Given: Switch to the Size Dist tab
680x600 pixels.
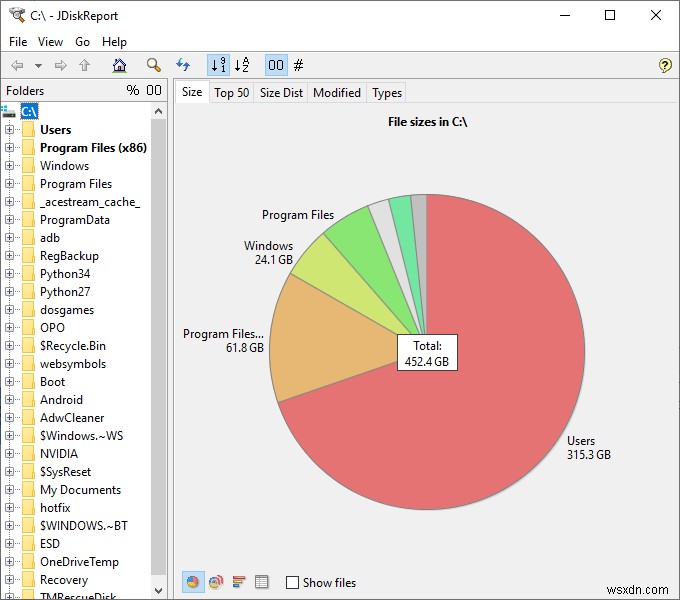Looking at the screenshot, I should tap(281, 93).
